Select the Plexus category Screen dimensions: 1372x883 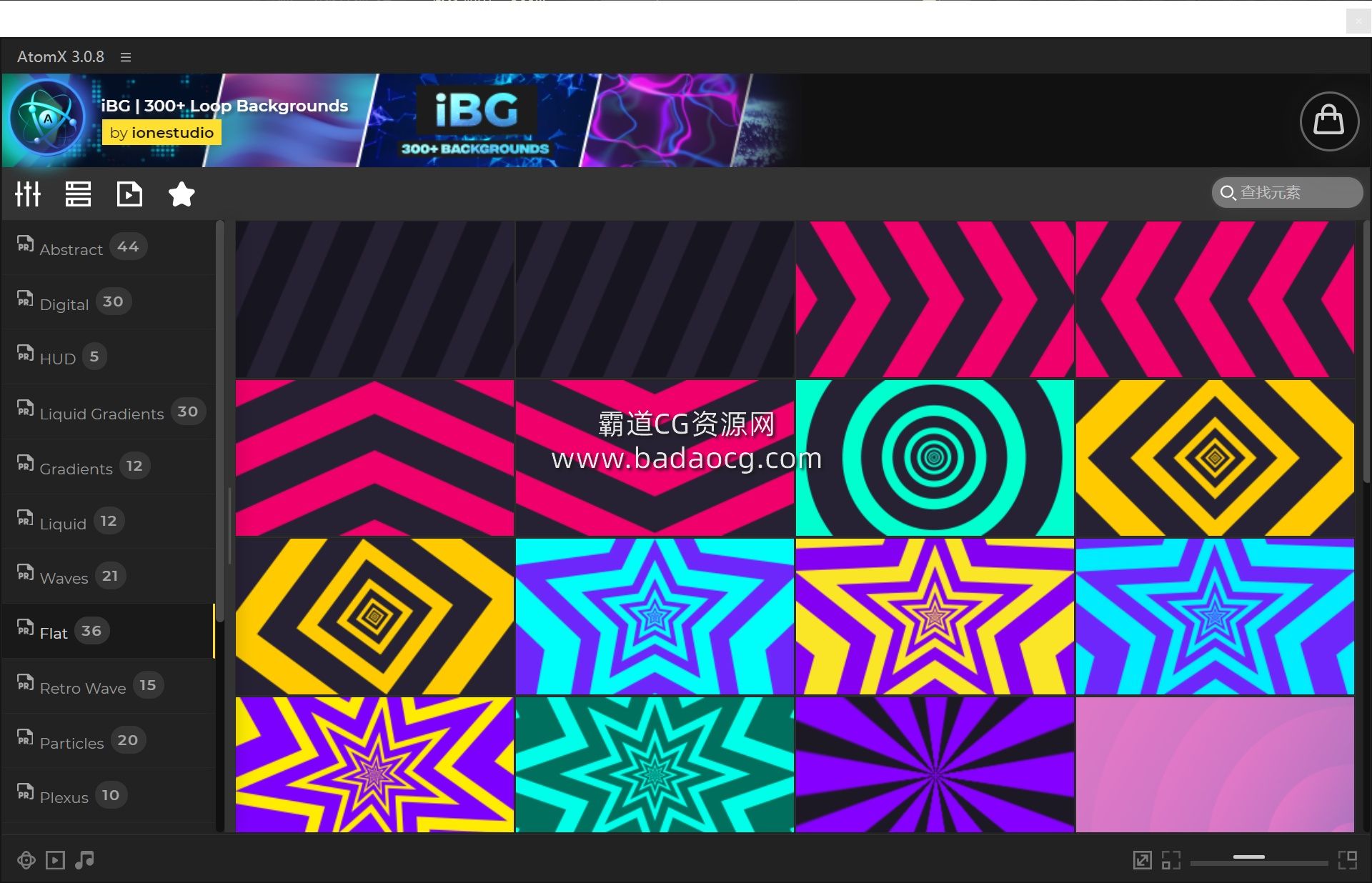[x=108, y=796]
